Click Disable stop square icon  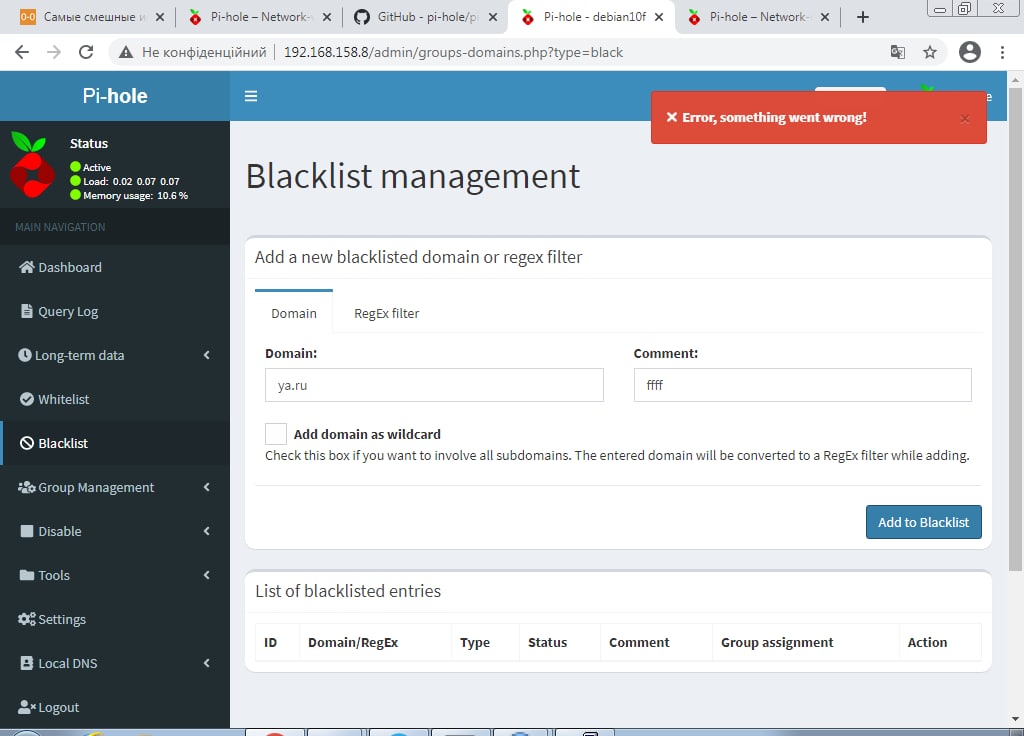[x=27, y=531]
